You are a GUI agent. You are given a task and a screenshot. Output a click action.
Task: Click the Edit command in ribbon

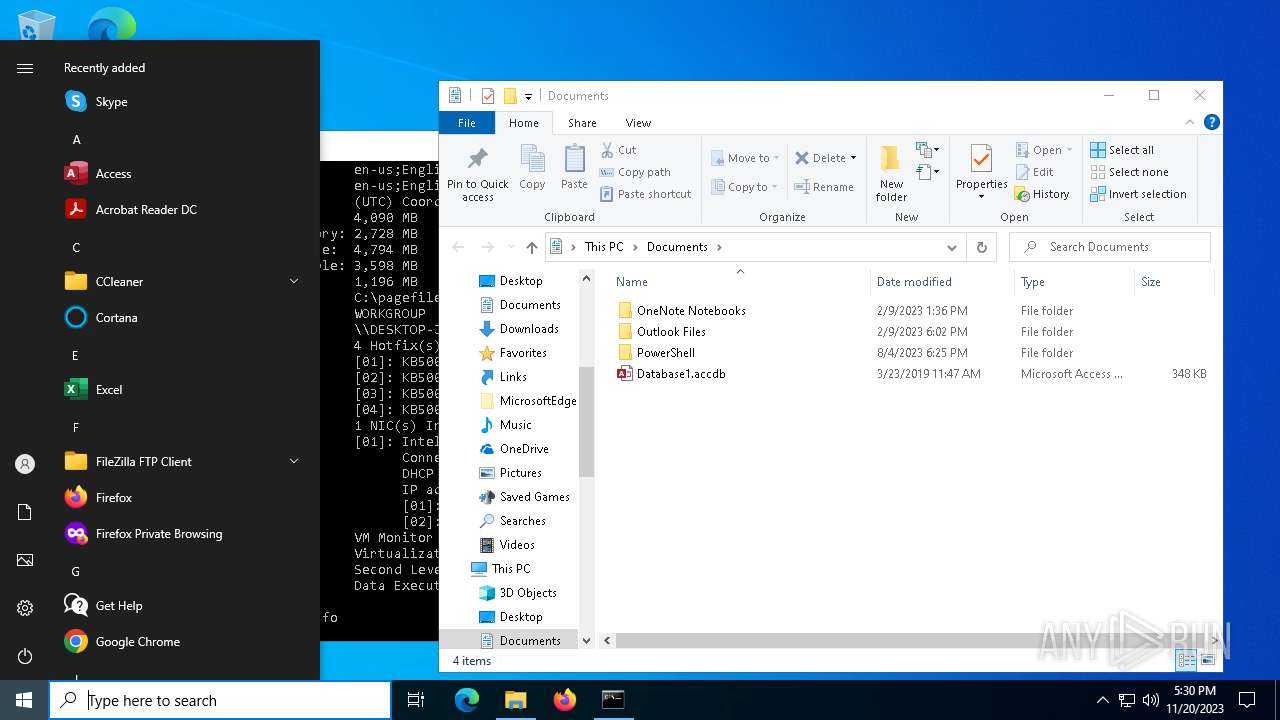pos(1034,172)
